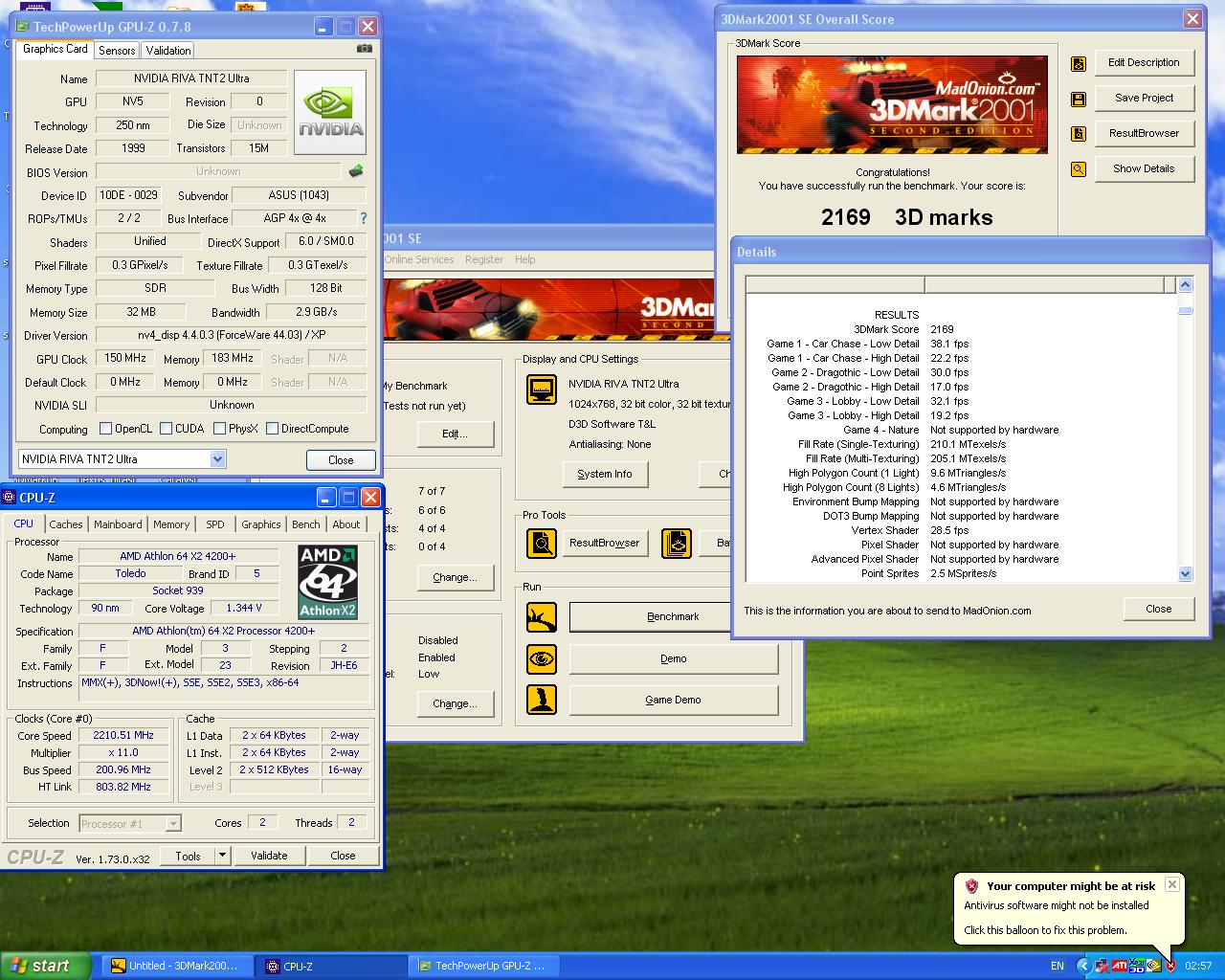
Task: Check the DirectCompute checkbox
Action: point(272,429)
